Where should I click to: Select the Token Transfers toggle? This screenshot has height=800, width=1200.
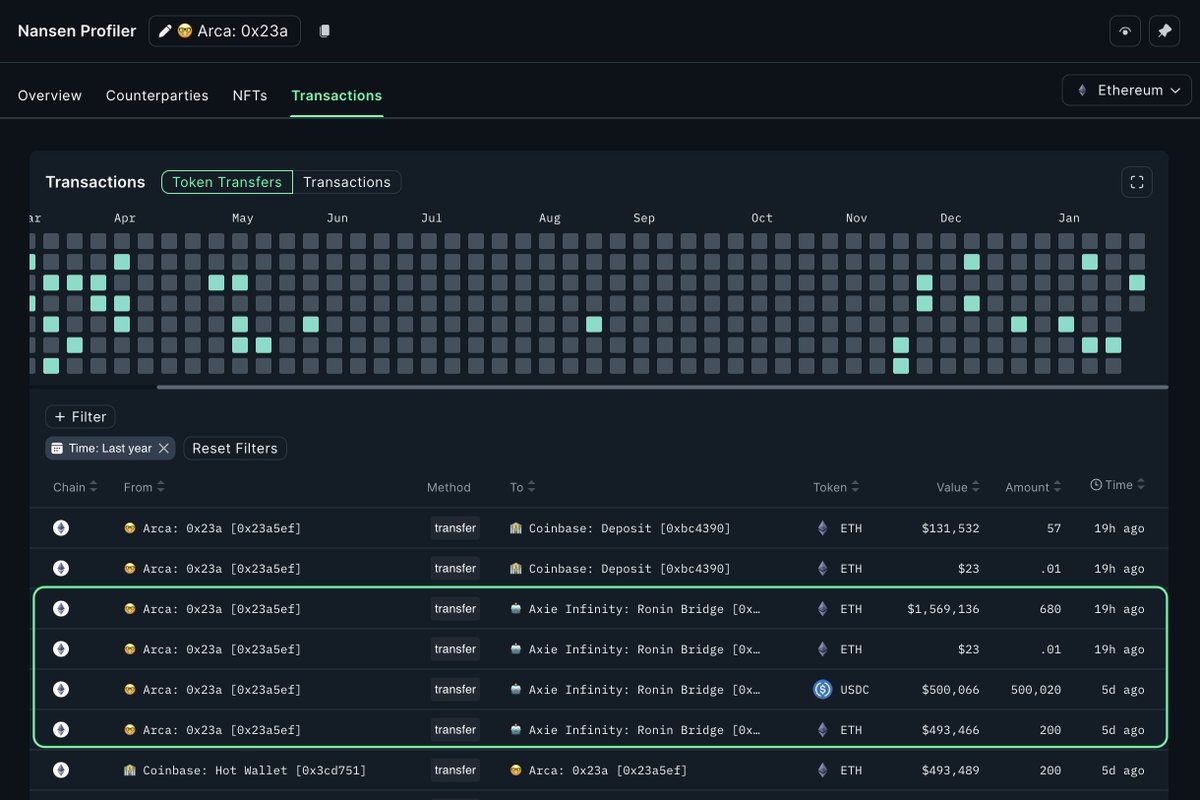pyautogui.click(x=227, y=182)
